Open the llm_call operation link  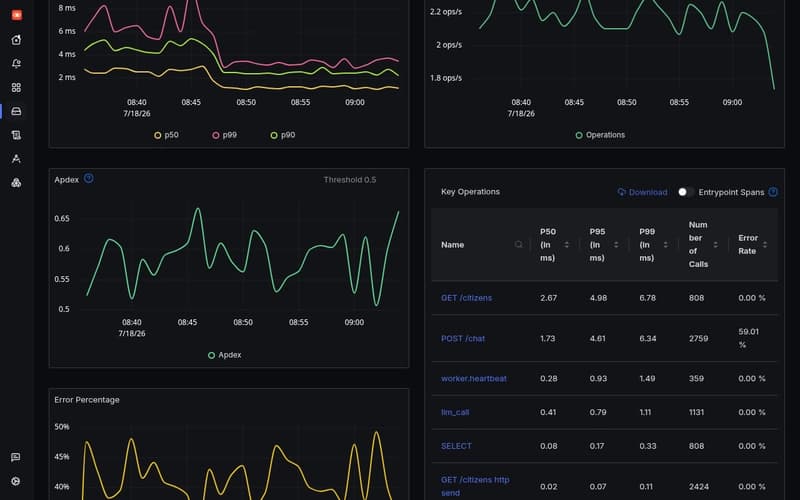455,412
